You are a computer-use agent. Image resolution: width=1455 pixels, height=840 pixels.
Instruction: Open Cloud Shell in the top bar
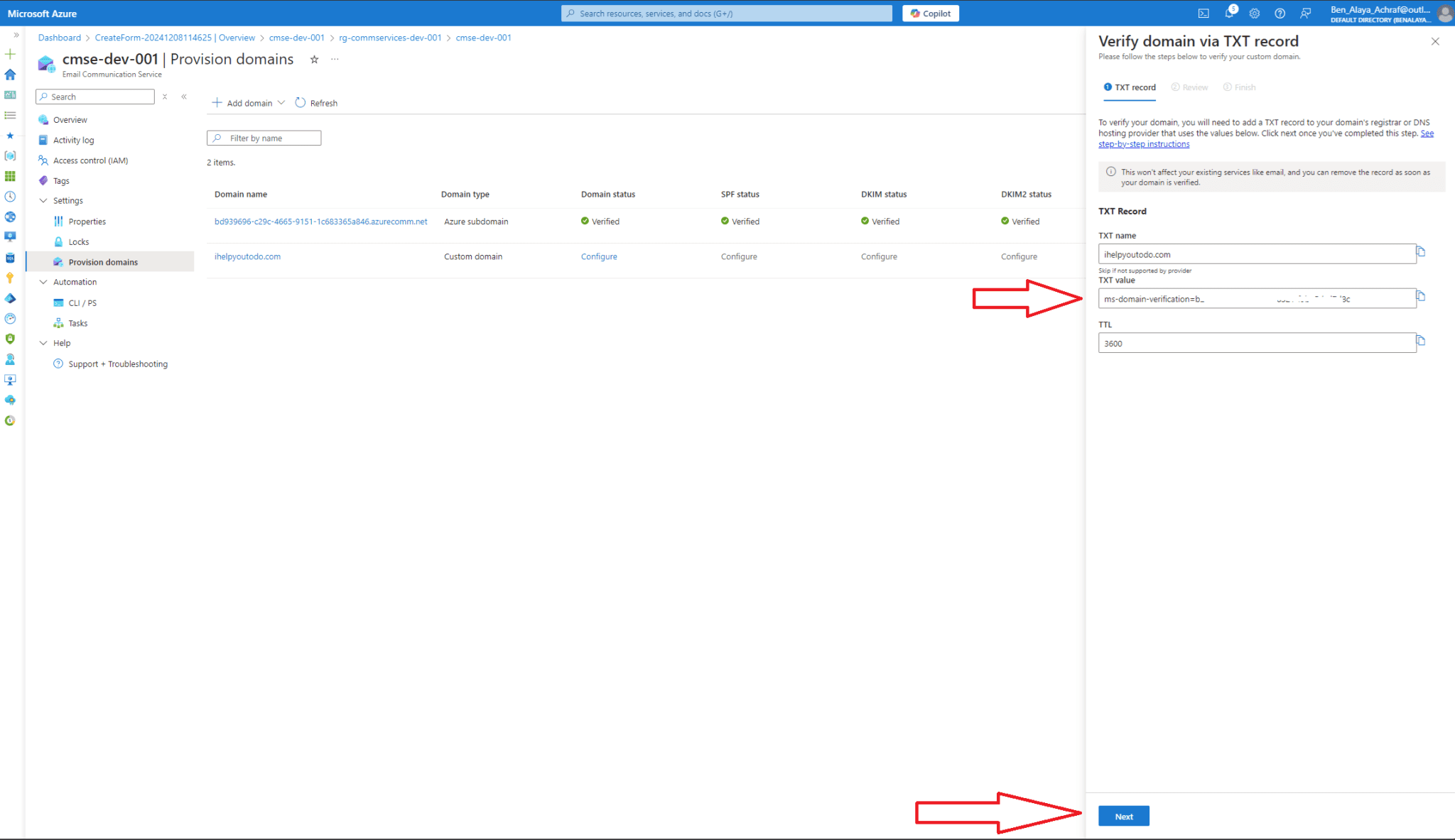(1204, 13)
